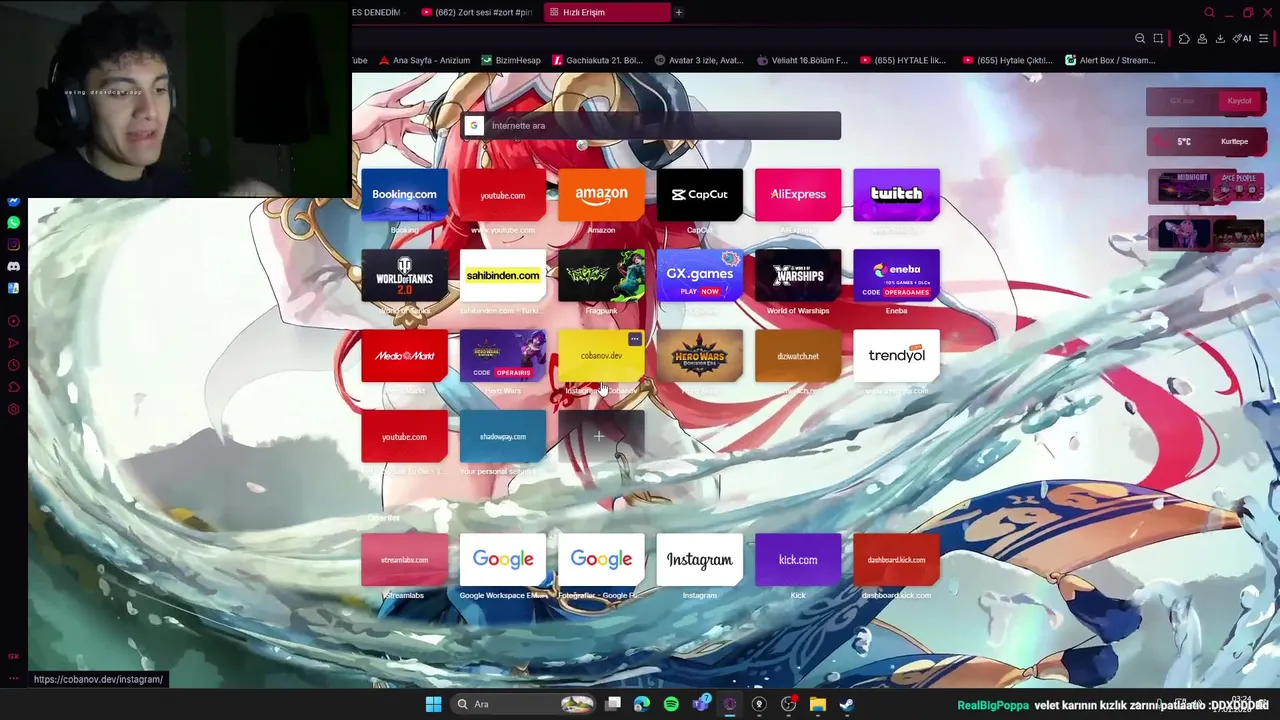Open the Google Workspace tile
Viewport: 1280px width, 720px height.
(502, 560)
